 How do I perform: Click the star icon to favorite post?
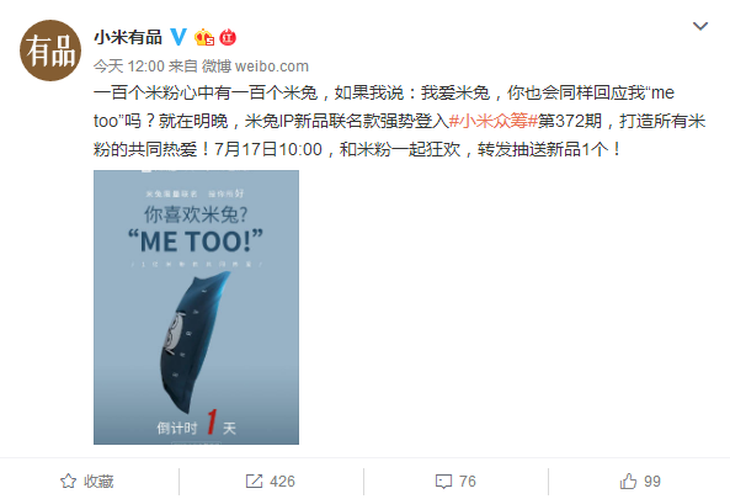68,481
